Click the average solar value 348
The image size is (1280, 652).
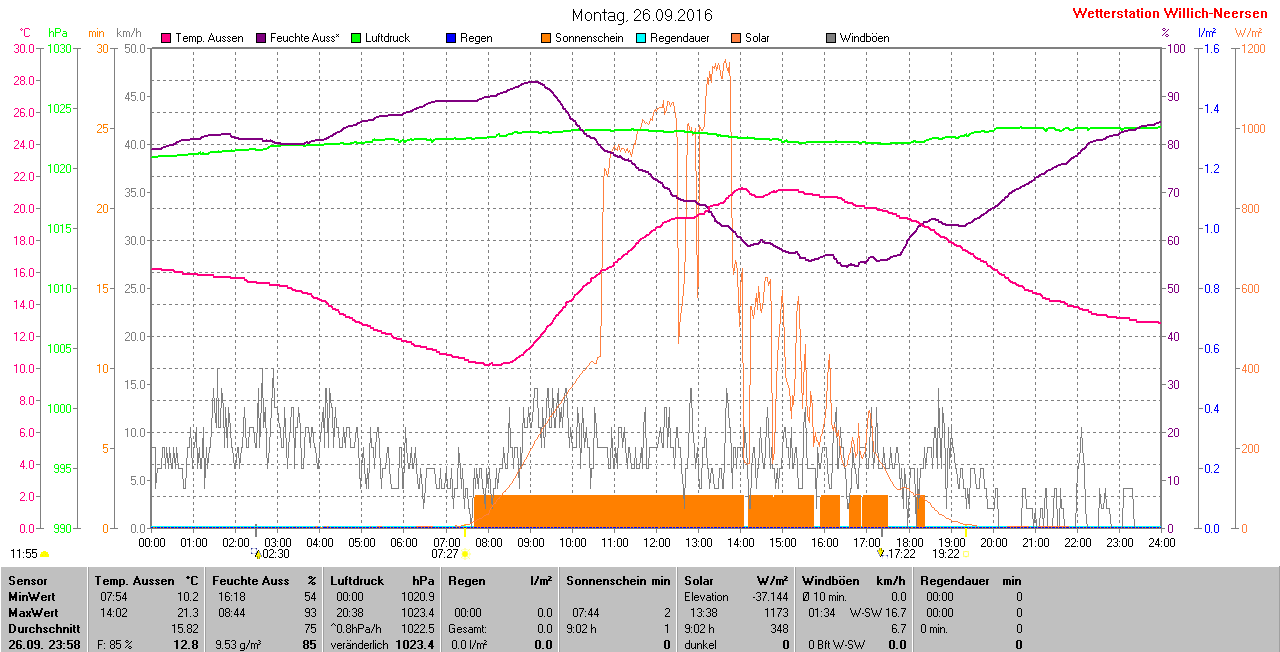[x=781, y=629]
